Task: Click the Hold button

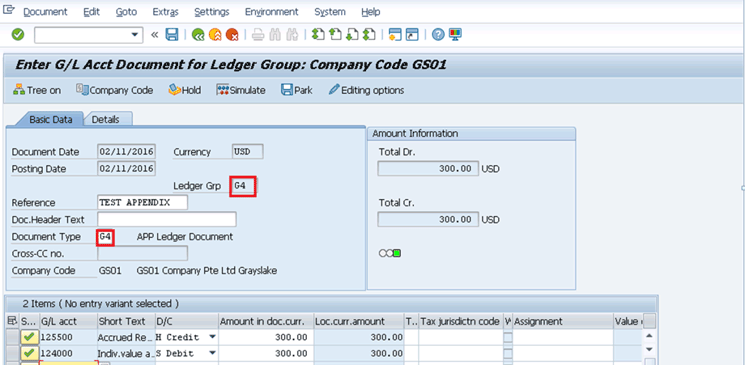Action: (x=185, y=90)
